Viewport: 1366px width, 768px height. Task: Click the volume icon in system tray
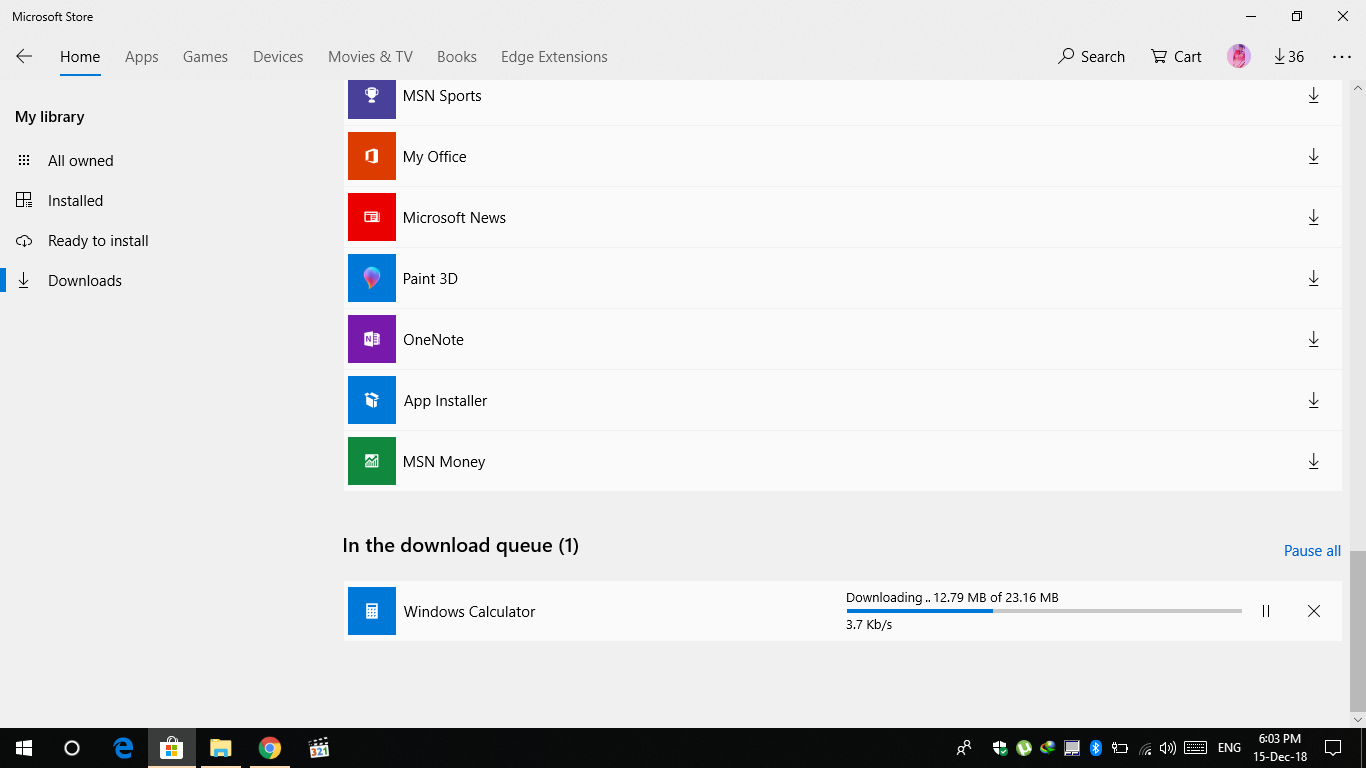click(1168, 748)
